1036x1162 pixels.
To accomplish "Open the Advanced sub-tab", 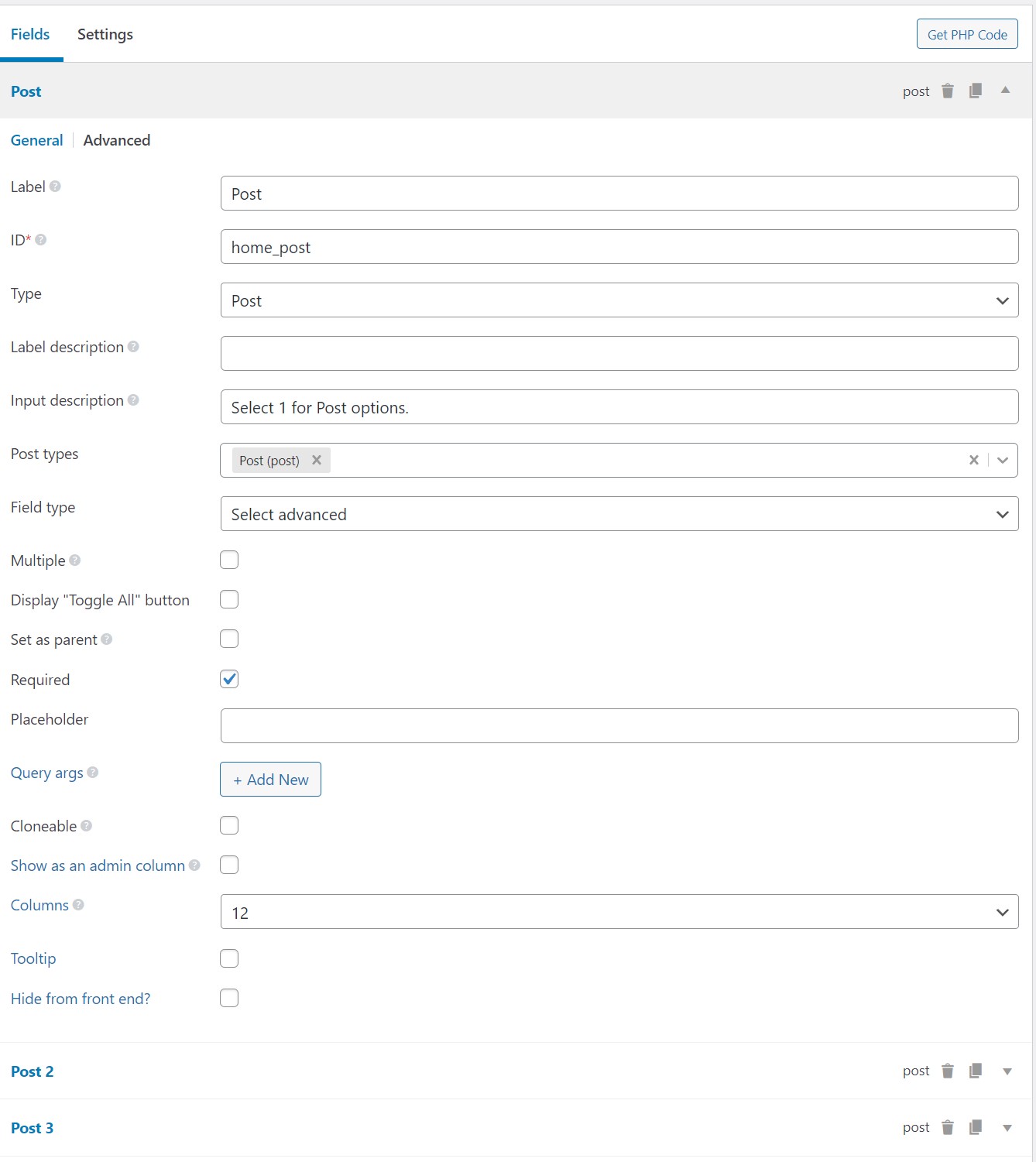I will pyautogui.click(x=117, y=140).
